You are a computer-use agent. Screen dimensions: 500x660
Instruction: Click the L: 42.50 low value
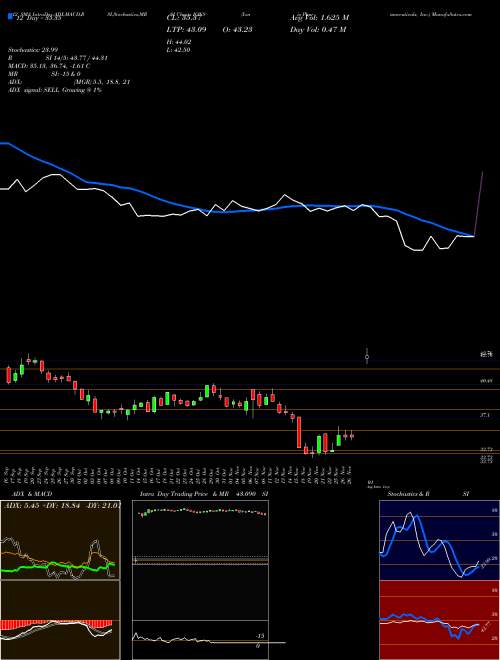point(179,50)
